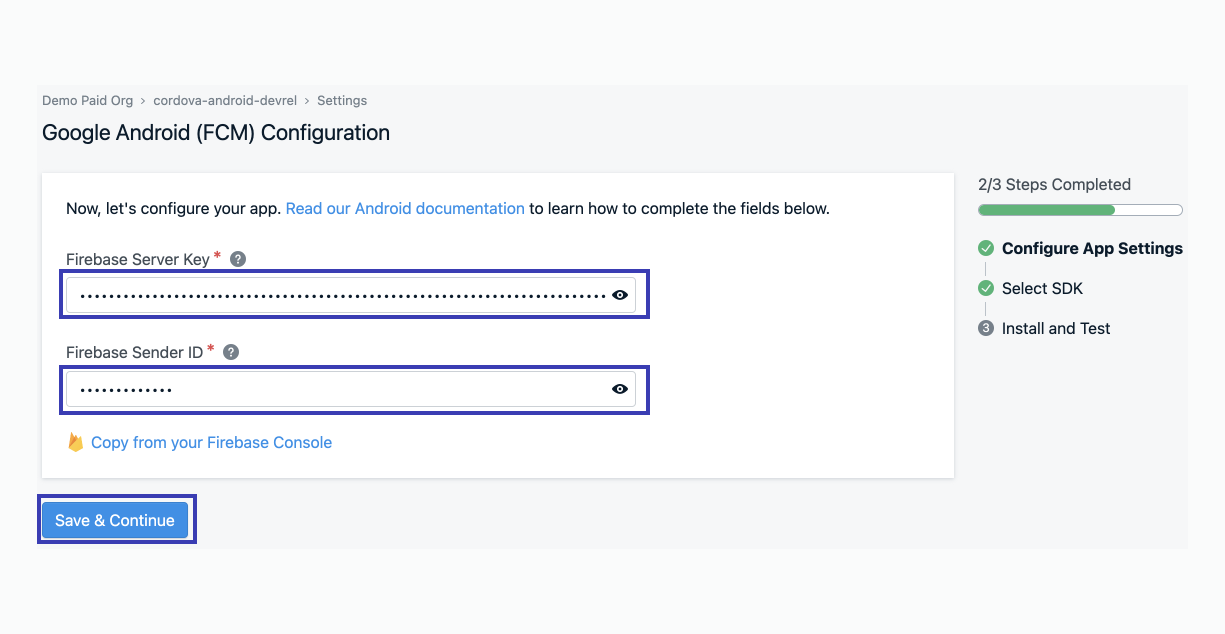Click the eye icon in the Server Key field
1225x634 pixels.
click(x=619, y=294)
